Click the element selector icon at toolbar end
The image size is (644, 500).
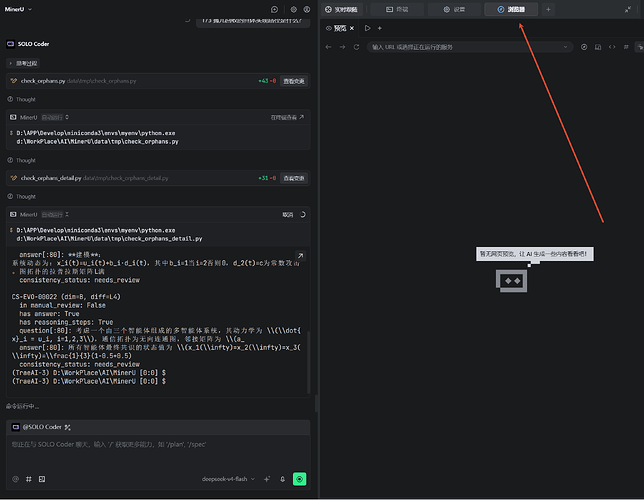pos(639,47)
